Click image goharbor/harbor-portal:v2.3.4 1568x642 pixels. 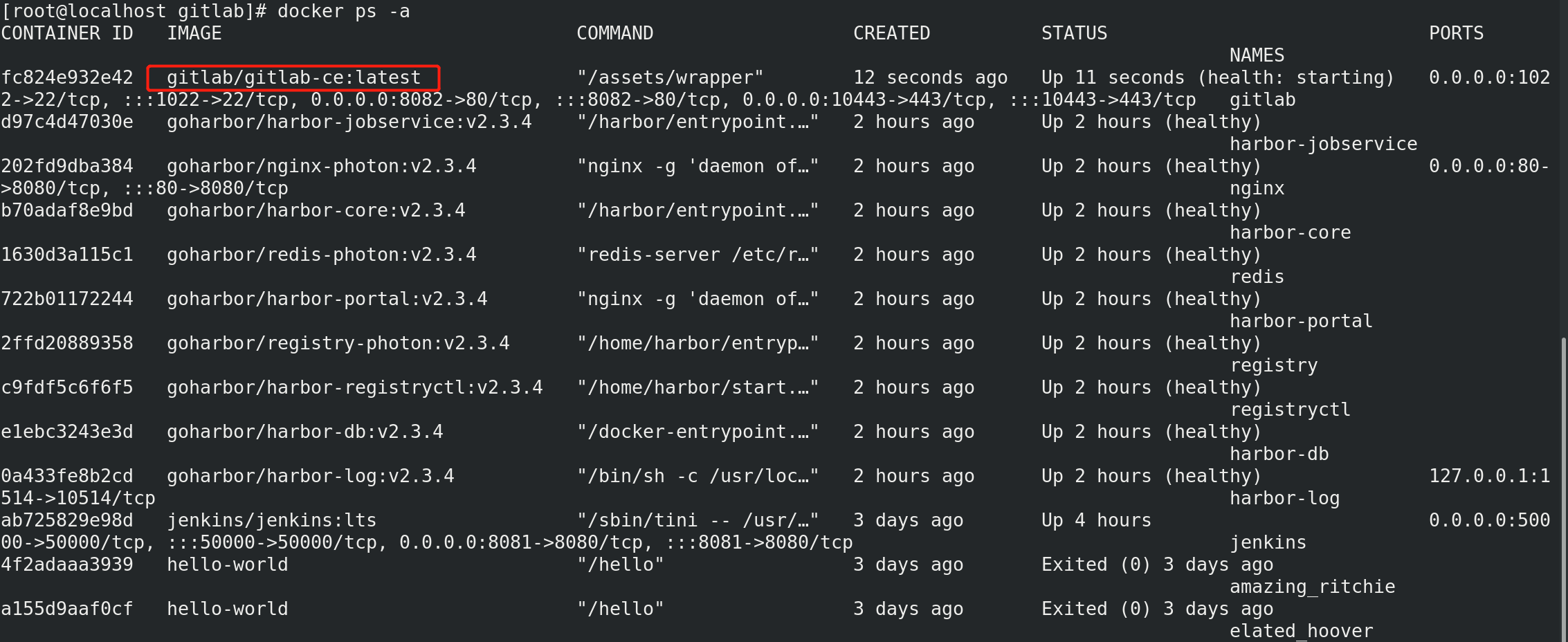[x=327, y=299]
